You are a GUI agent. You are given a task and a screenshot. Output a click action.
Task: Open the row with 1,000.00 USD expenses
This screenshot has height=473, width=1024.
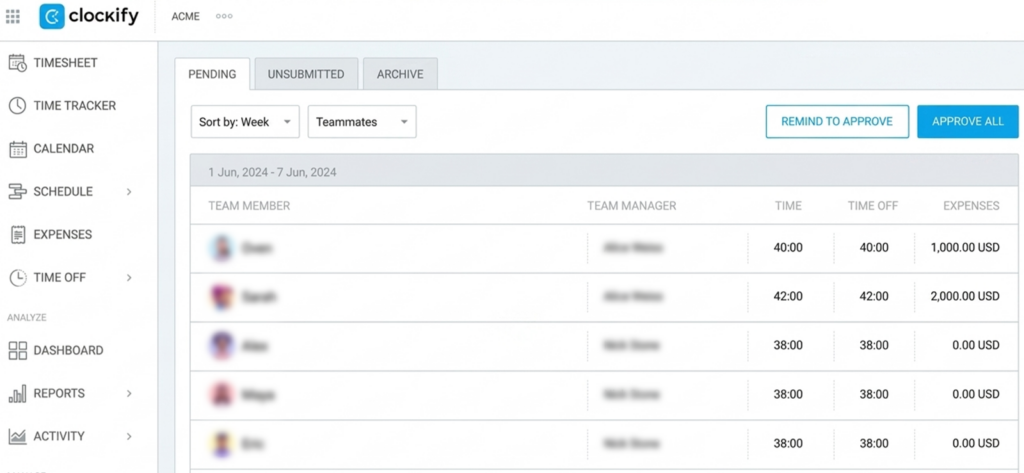tap(604, 248)
